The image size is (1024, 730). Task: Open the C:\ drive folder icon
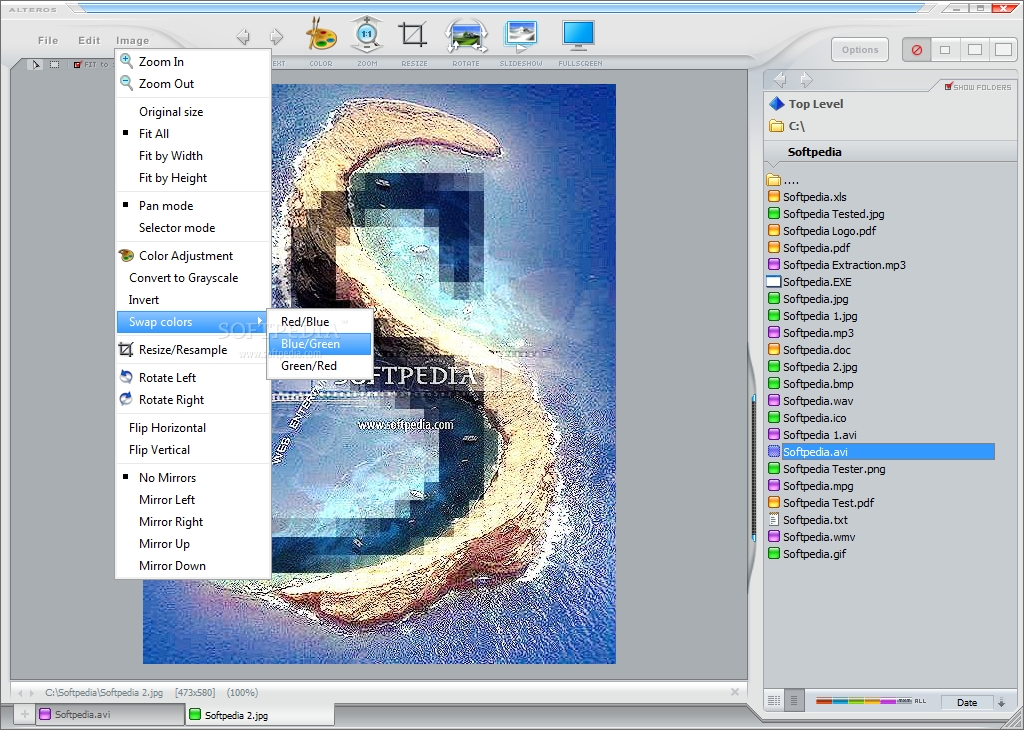tap(776, 126)
